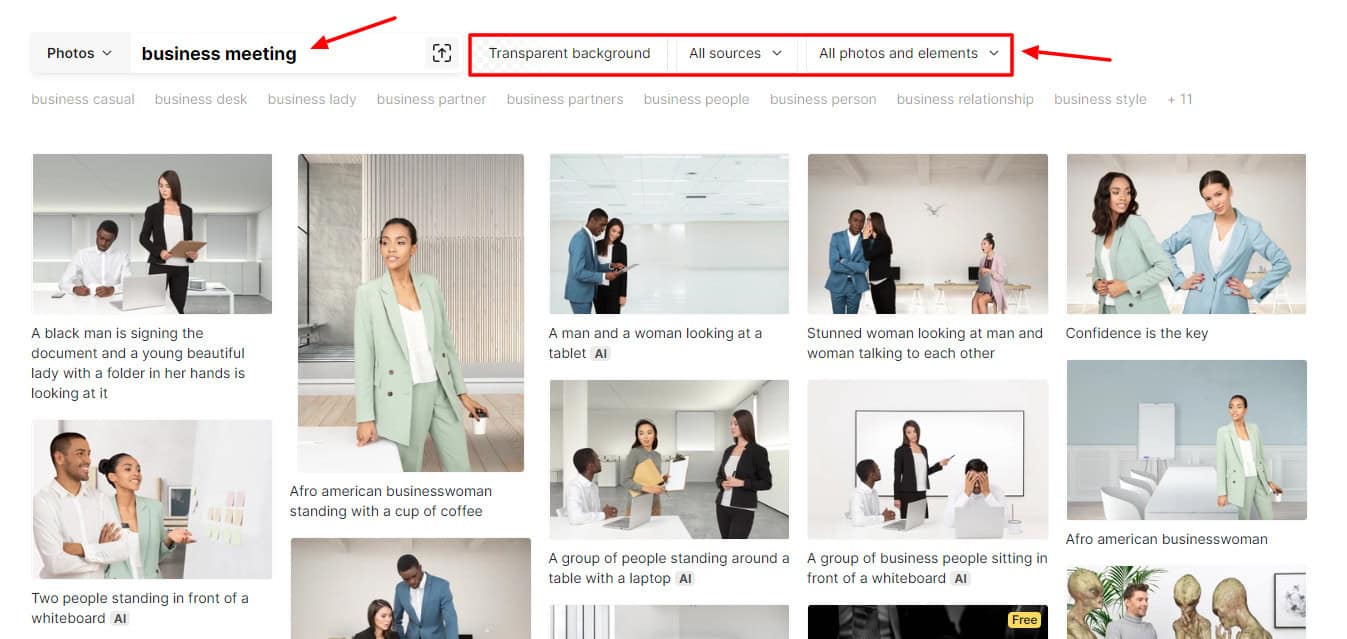
Task: Click the short 'Afro american businesswoman' caption
Action: pyautogui.click(x=1166, y=539)
